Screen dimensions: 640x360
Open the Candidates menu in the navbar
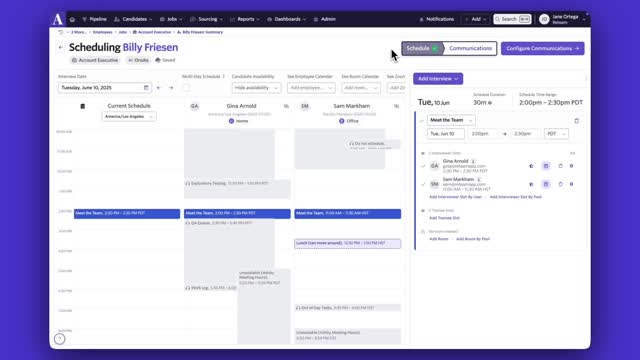[133, 19]
